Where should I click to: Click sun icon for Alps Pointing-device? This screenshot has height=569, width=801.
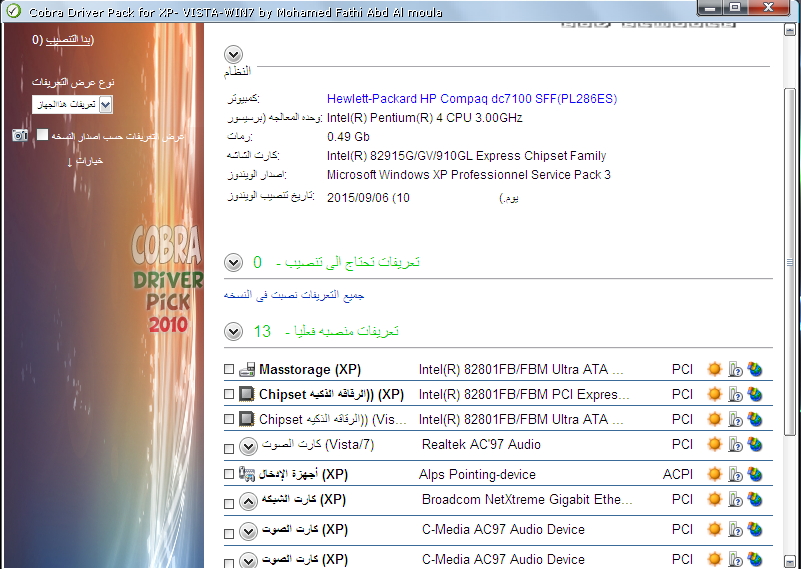pyautogui.click(x=715, y=474)
